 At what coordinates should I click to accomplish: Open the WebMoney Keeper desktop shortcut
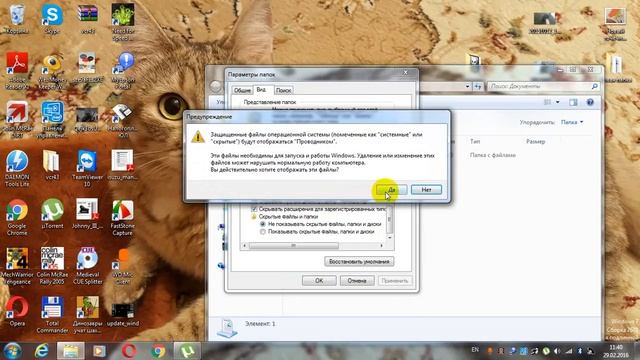pos(52,71)
